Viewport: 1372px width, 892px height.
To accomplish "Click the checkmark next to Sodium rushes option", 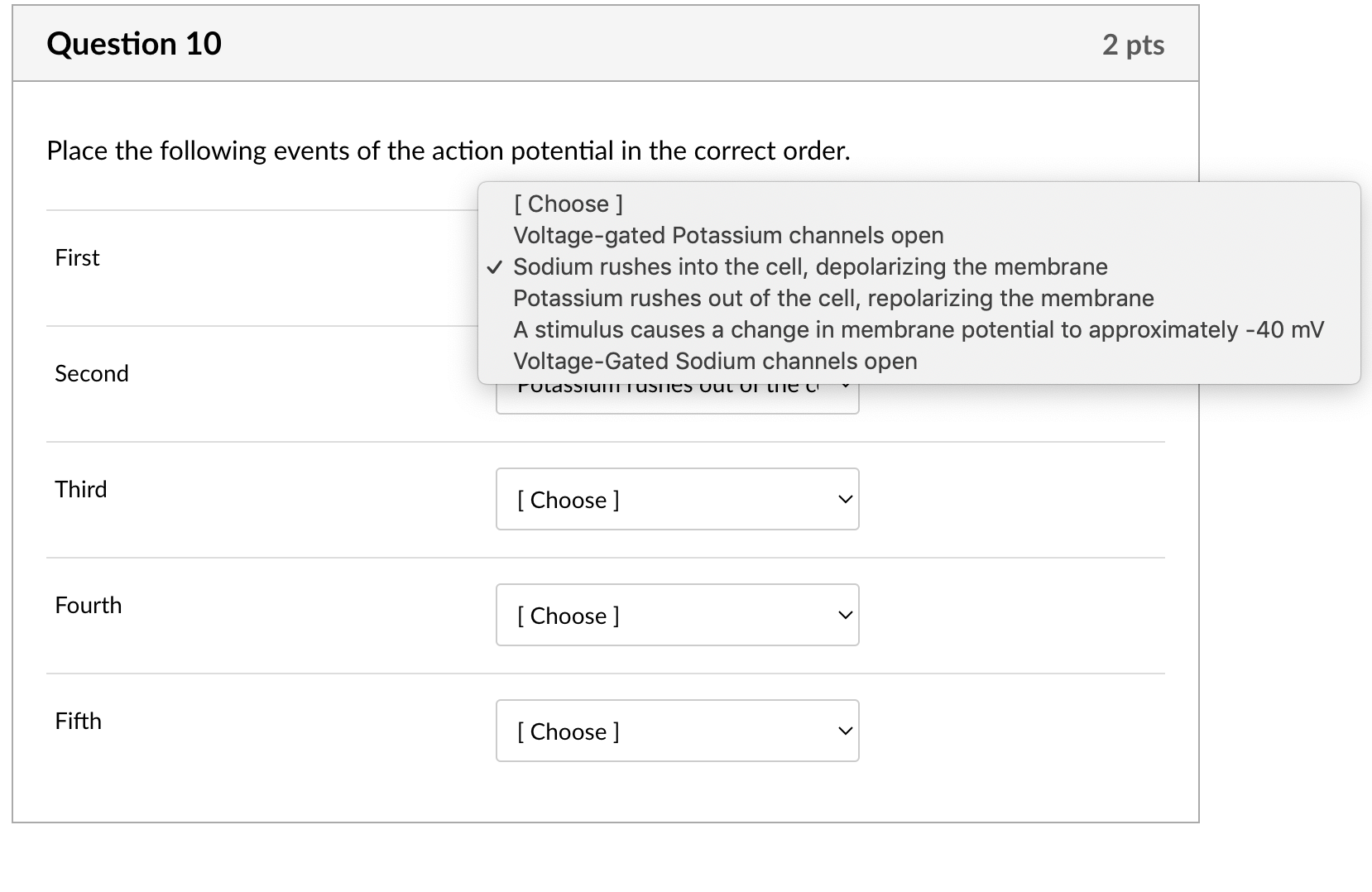I will coord(495,266).
